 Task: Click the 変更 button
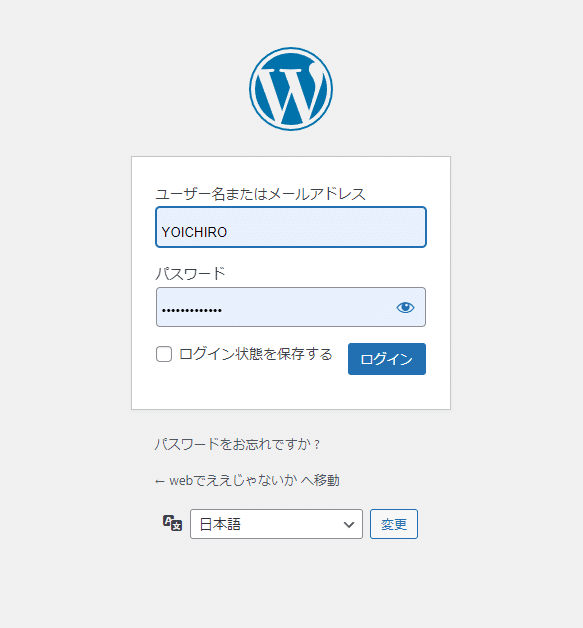pos(394,524)
